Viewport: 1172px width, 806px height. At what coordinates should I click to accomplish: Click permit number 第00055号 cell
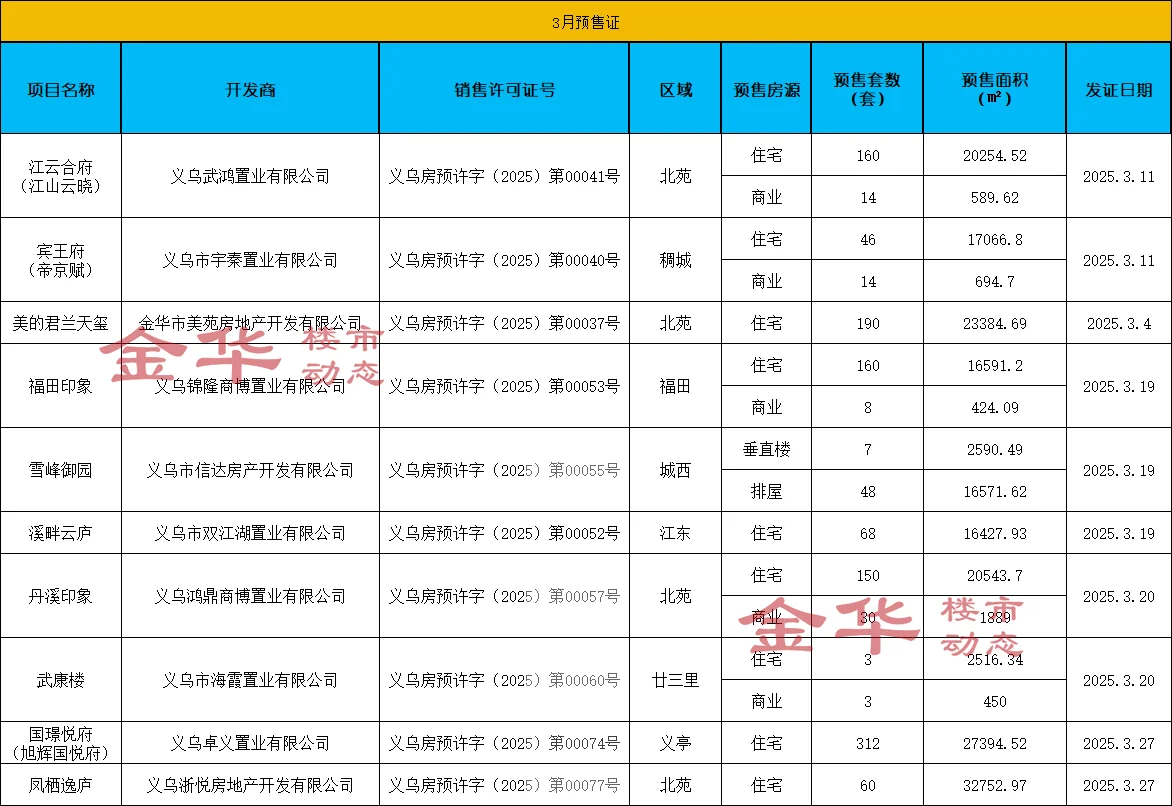click(505, 470)
